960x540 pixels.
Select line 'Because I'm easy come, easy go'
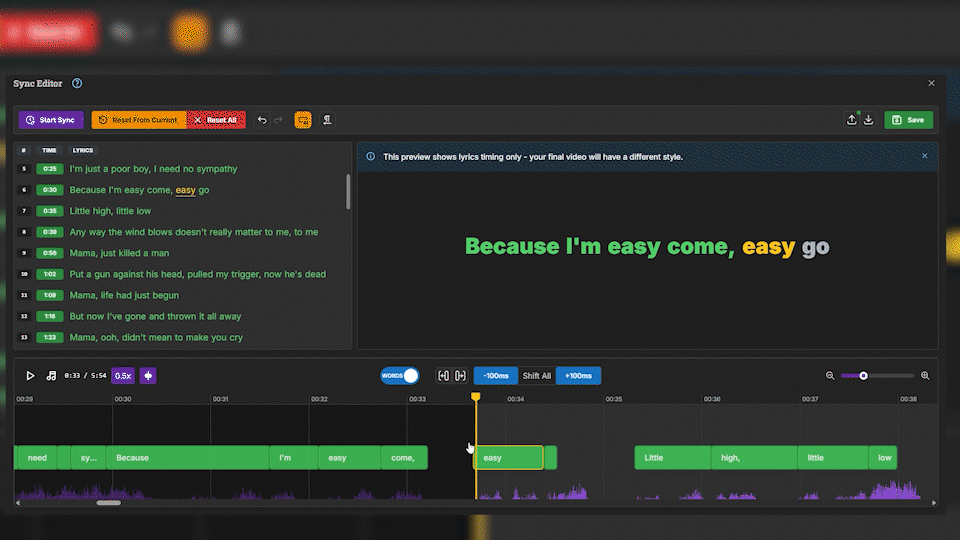coord(139,190)
